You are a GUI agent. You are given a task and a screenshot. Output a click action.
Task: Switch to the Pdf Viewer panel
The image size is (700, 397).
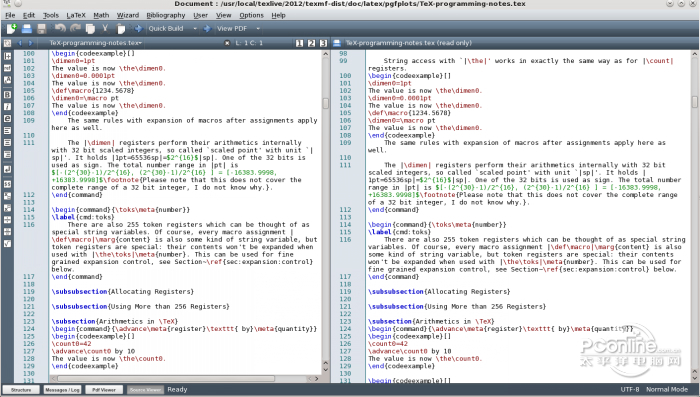click(x=104, y=390)
